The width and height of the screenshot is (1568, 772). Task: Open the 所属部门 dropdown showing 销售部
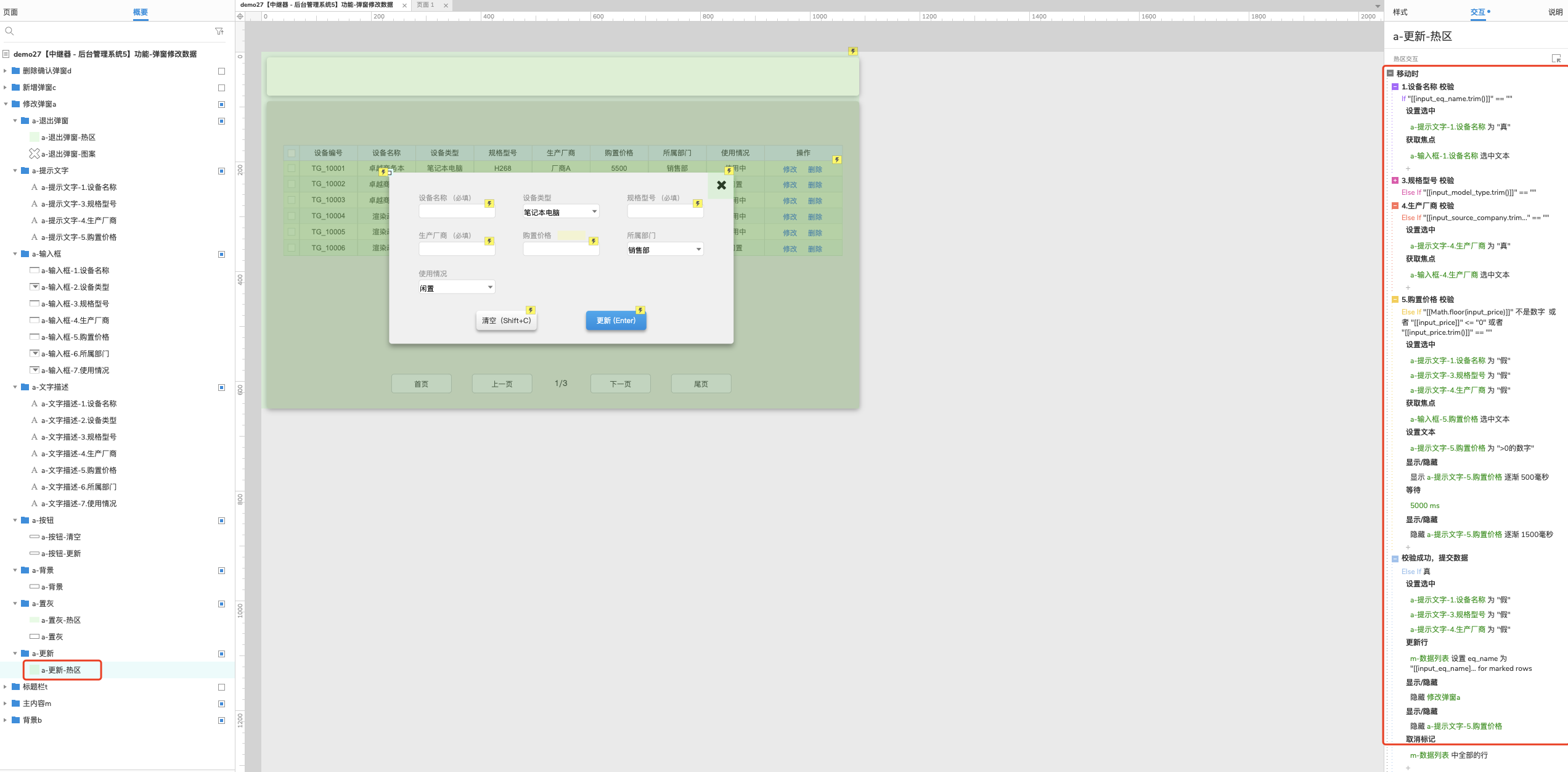pyautogui.click(x=665, y=249)
